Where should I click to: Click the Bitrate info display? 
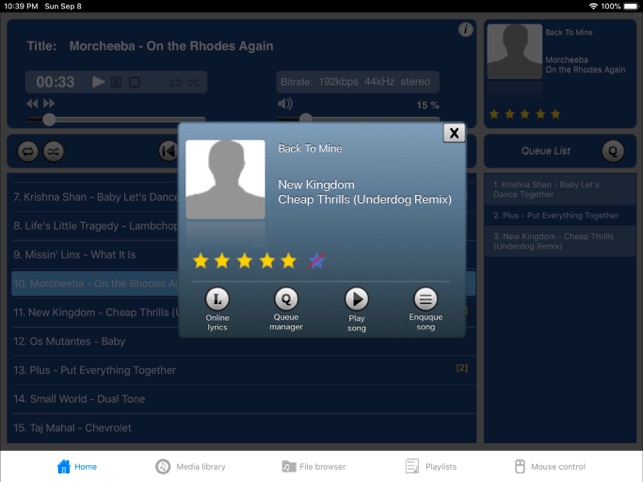[x=358, y=82]
